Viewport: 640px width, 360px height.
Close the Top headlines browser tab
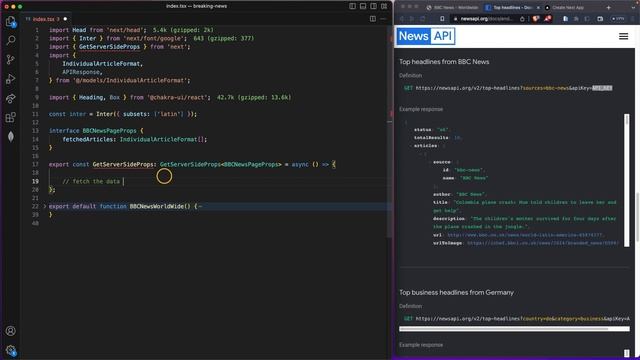point(538,7)
